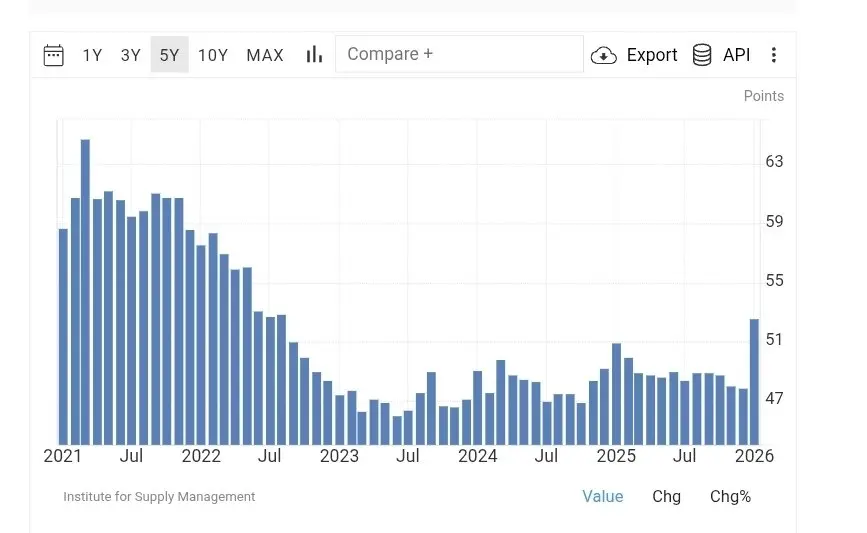Click the 59 axis value

[x=774, y=221]
